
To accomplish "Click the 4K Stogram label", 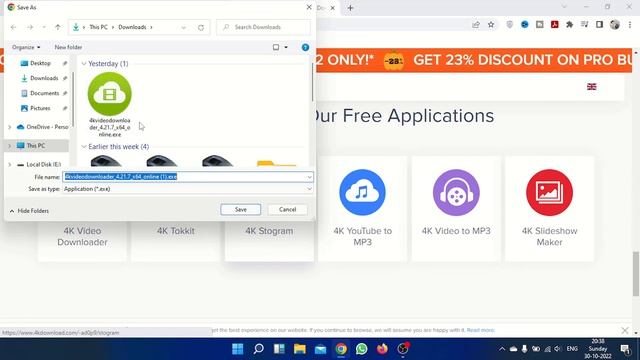I will [x=269, y=231].
